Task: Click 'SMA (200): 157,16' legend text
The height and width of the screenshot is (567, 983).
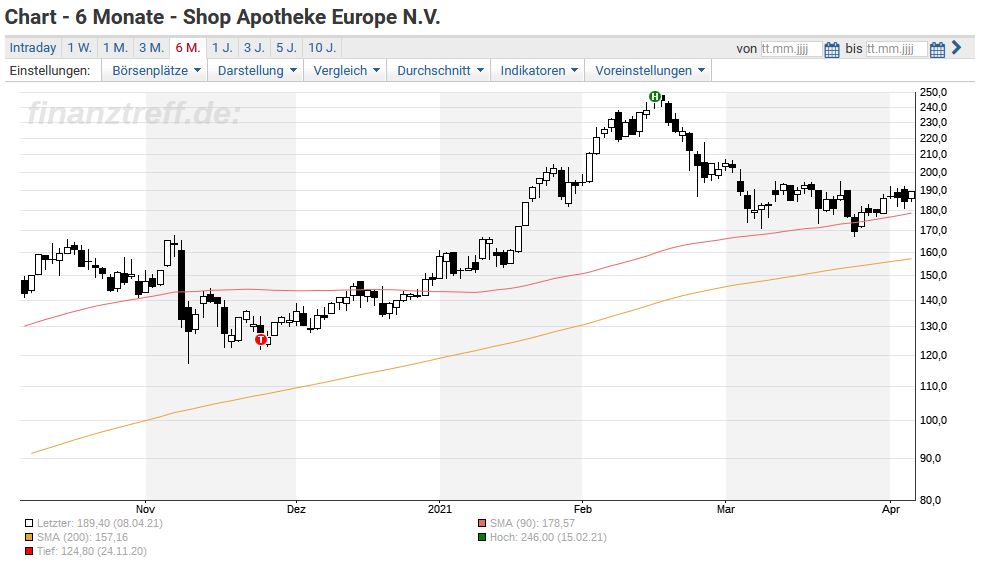Action: pos(82,538)
